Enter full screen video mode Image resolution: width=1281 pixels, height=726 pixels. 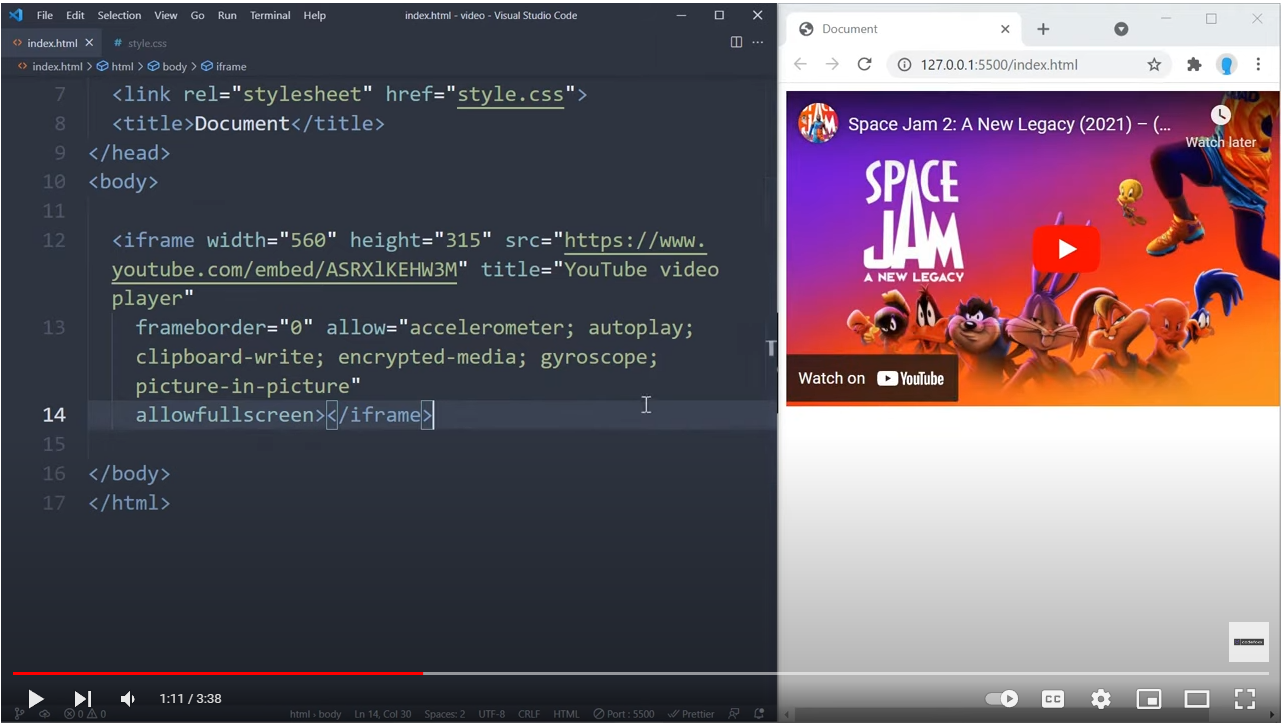(x=1245, y=699)
